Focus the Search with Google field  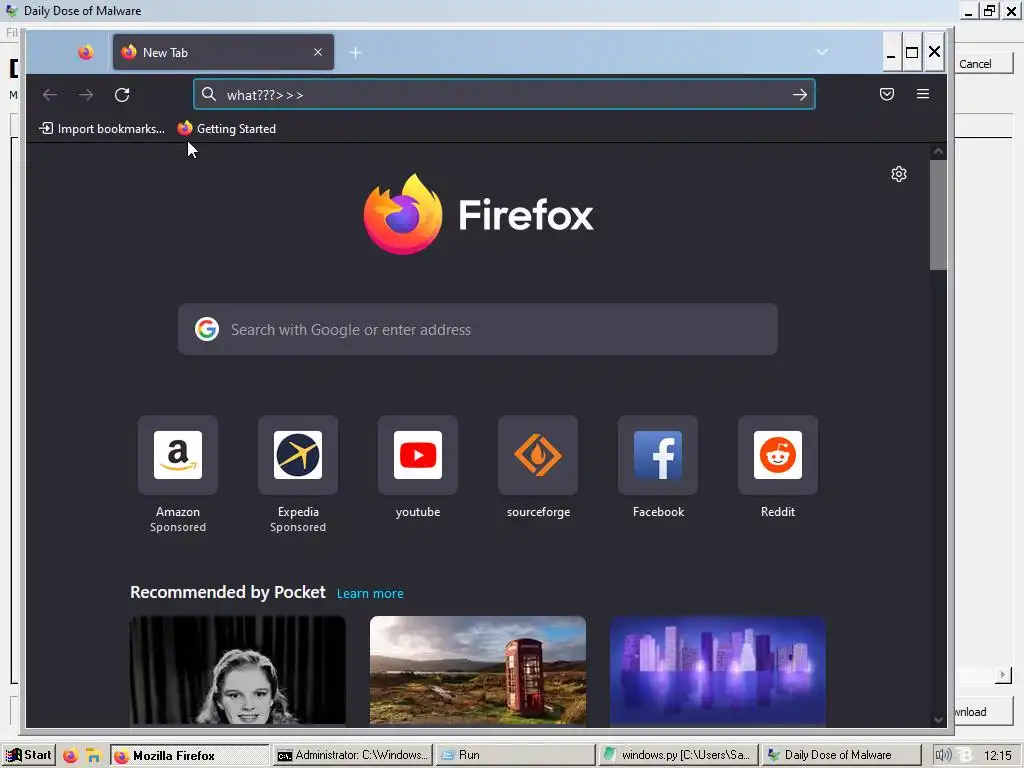(477, 329)
